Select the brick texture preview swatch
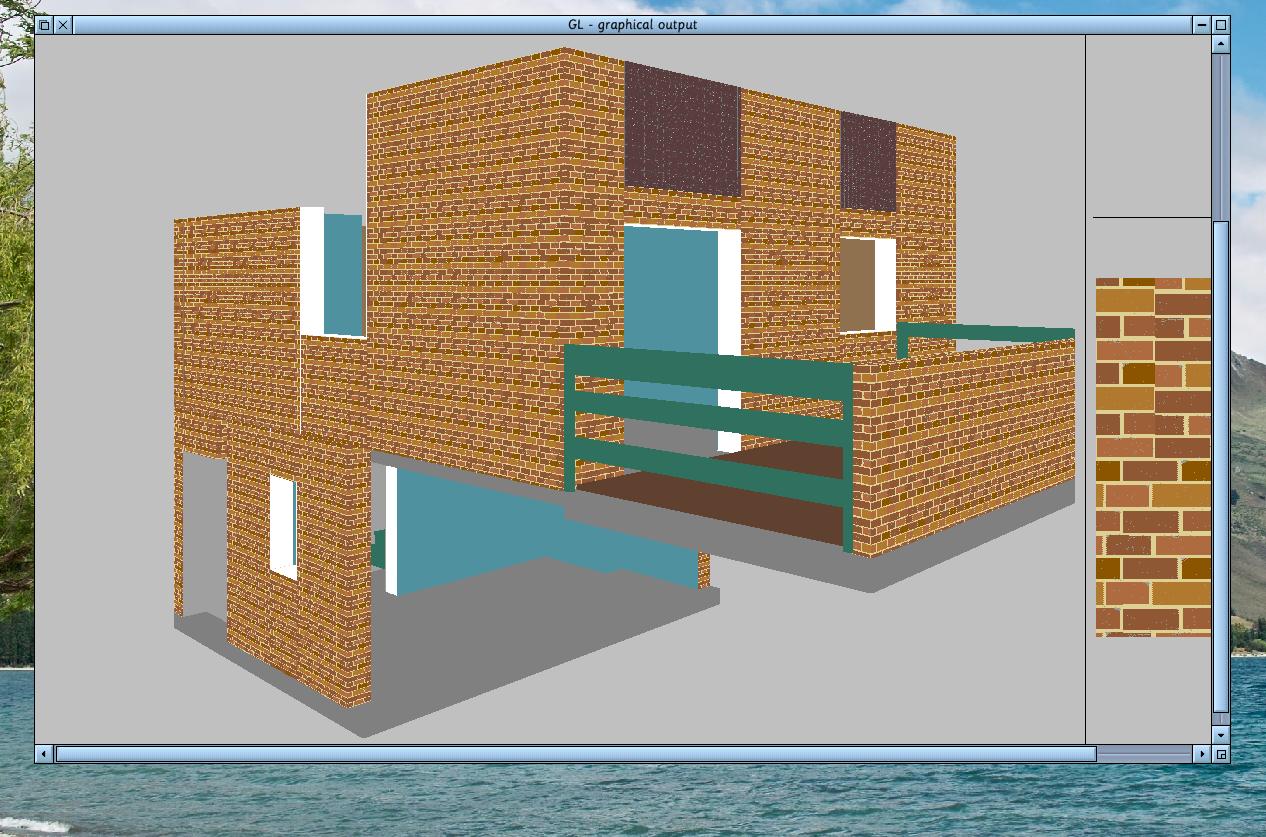The height and width of the screenshot is (837, 1266). (x=1153, y=457)
